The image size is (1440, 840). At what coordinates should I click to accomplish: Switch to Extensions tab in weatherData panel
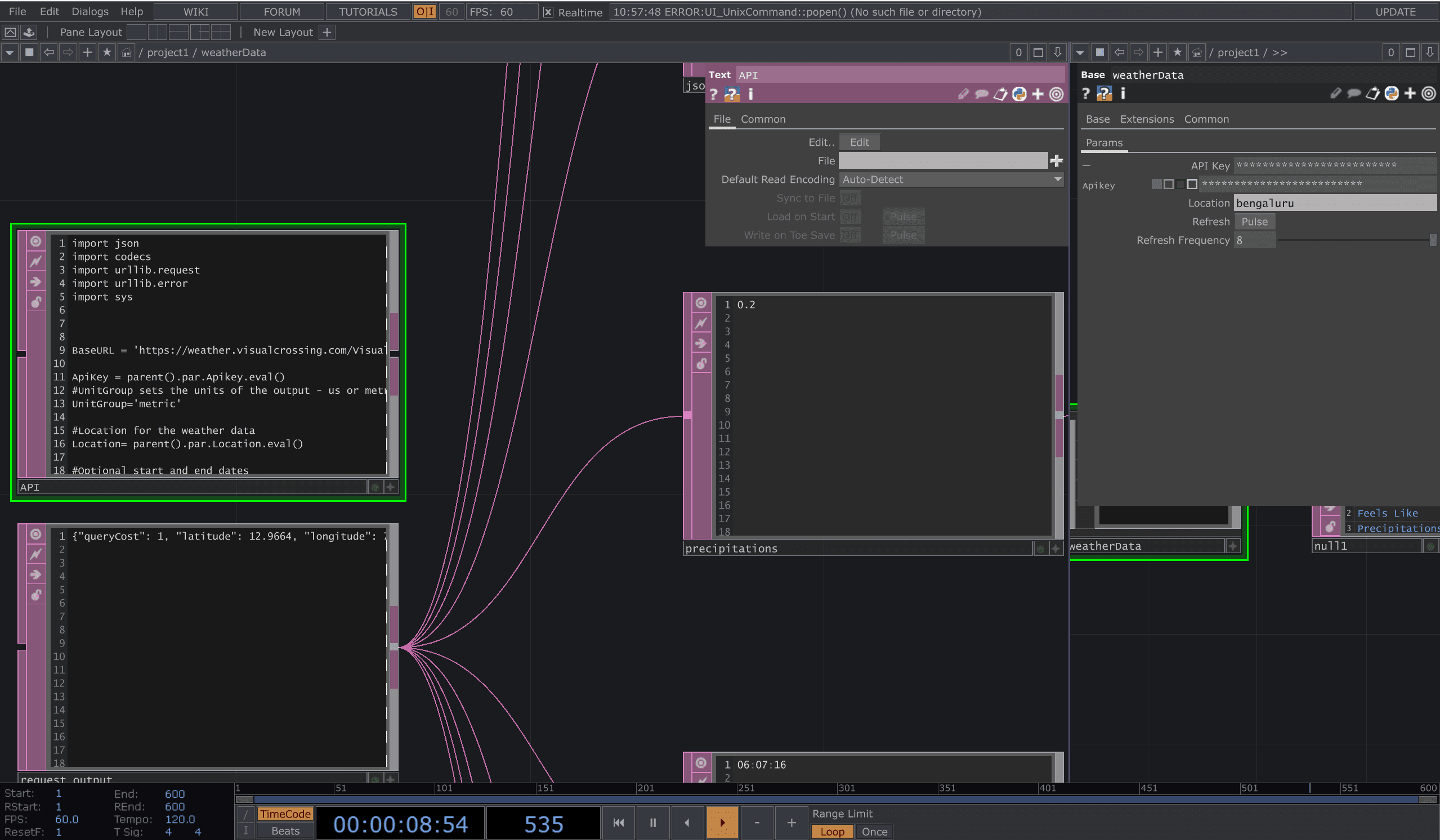pos(1146,119)
